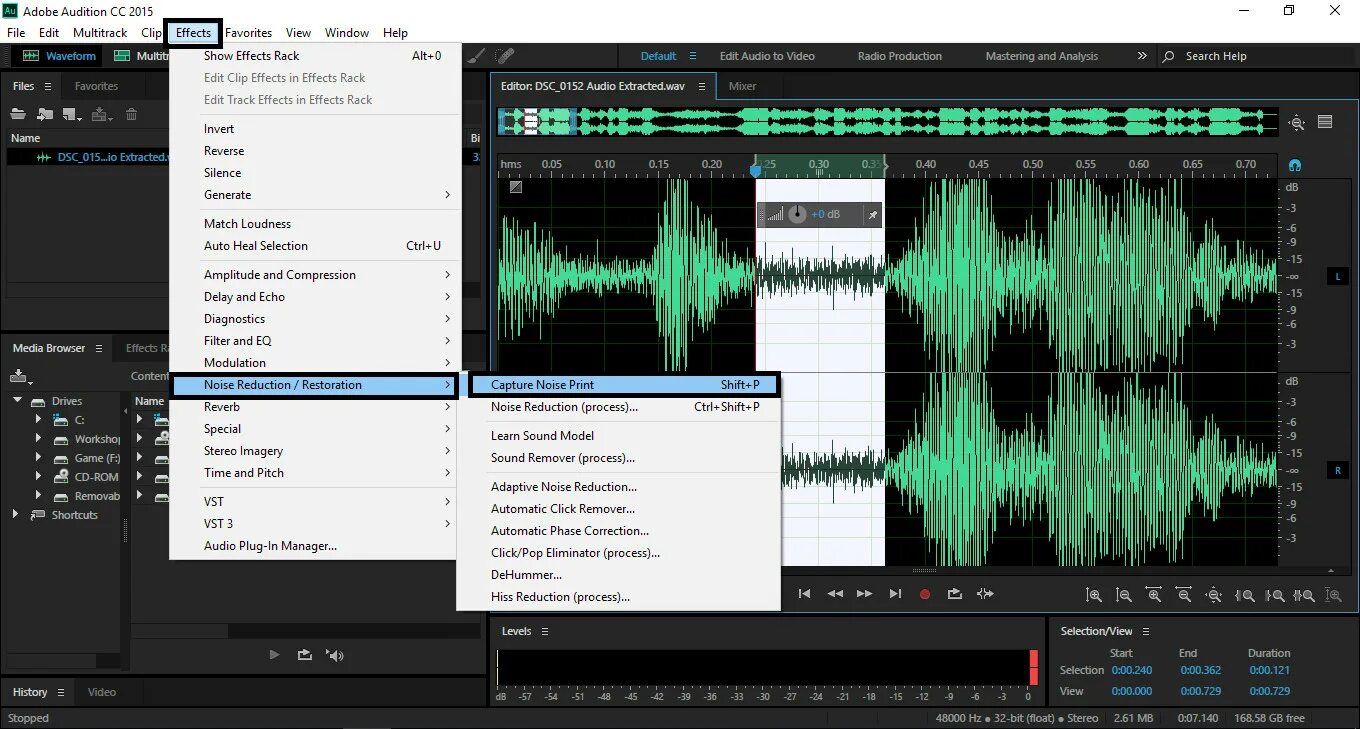
Task: Click the Zoom Out Full icon
Action: (x=1214, y=595)
